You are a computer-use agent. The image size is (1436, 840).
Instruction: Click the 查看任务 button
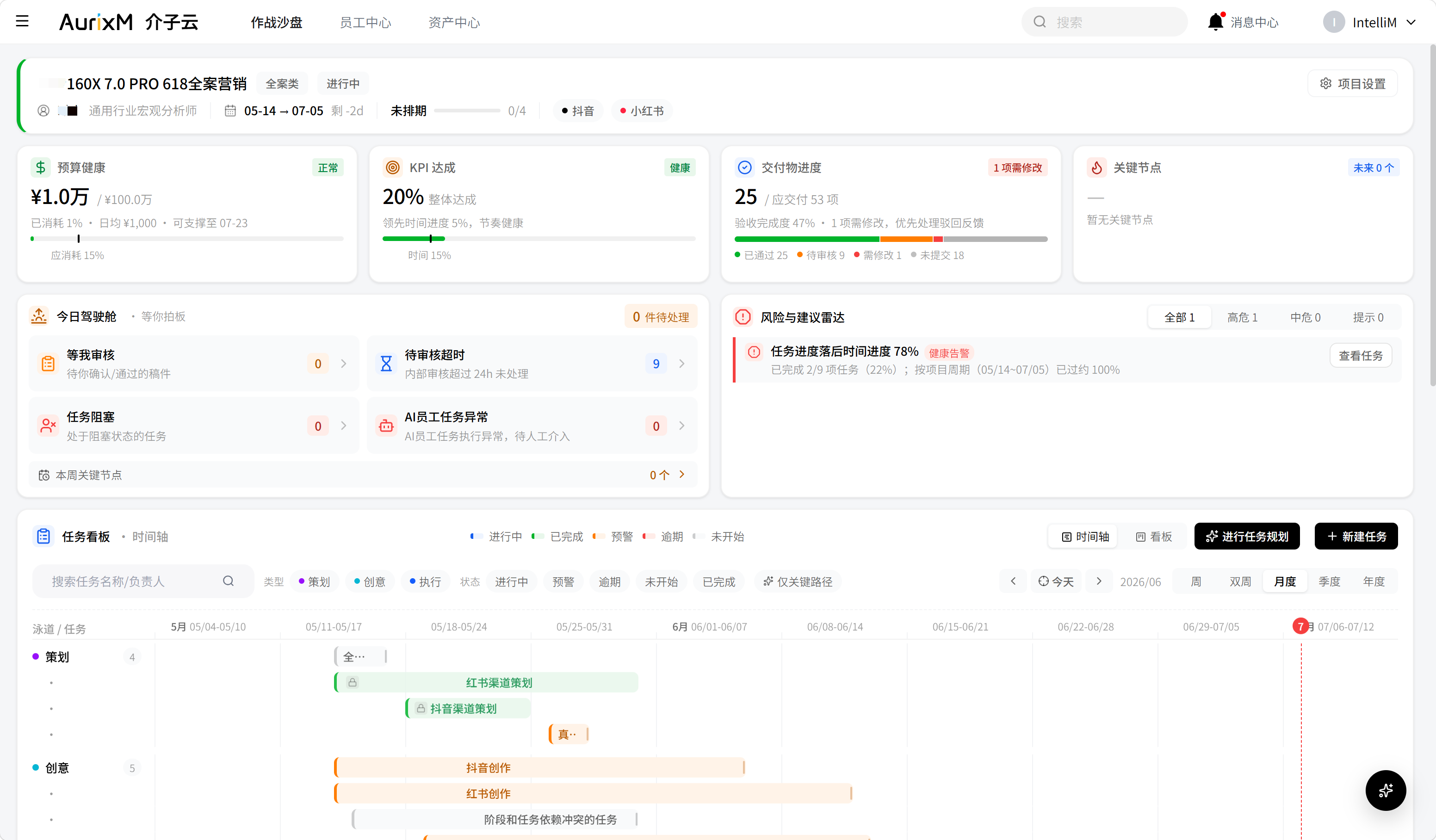[1360, 356]
